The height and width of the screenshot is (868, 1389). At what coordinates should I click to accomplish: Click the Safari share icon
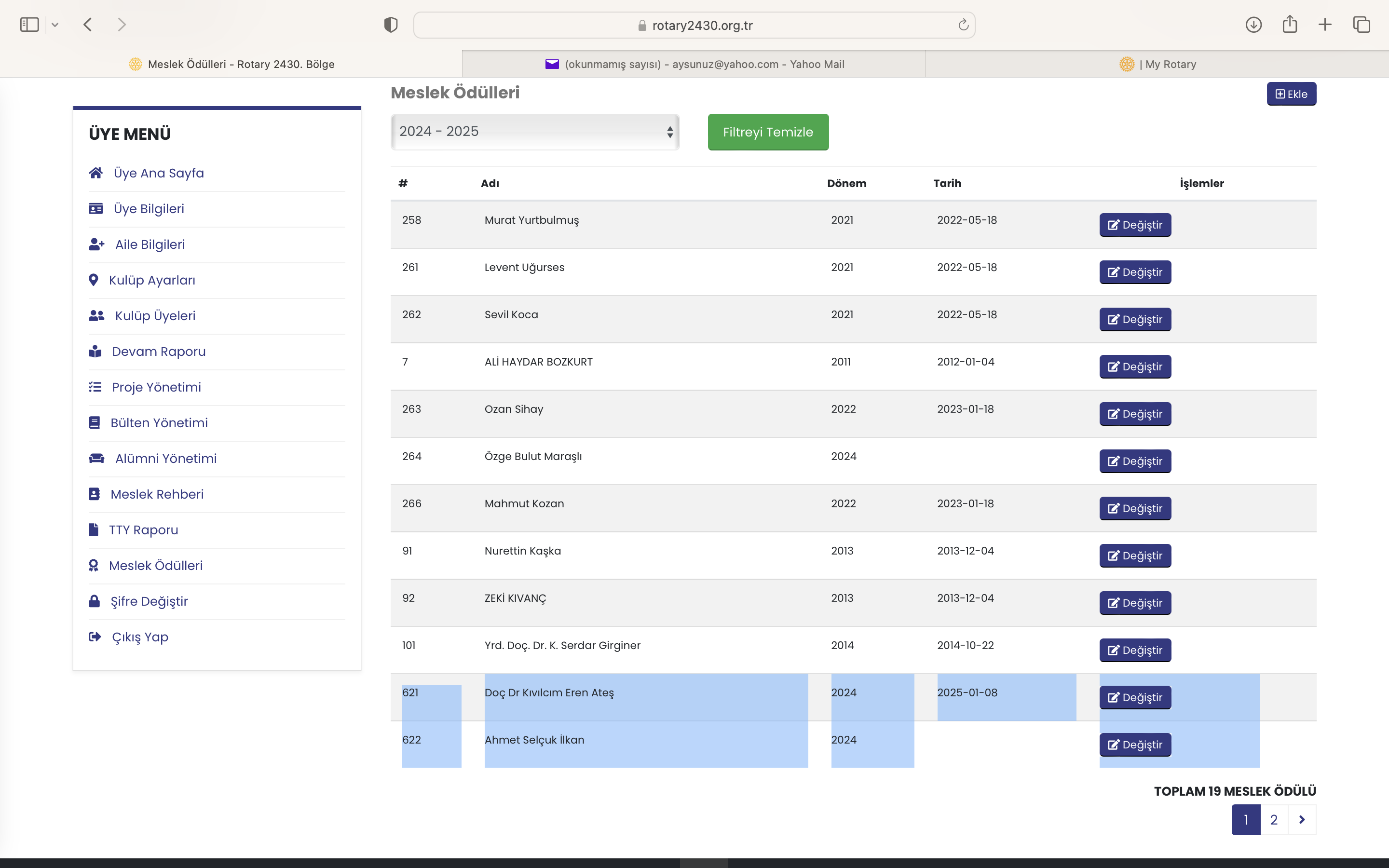(1290, 24)
